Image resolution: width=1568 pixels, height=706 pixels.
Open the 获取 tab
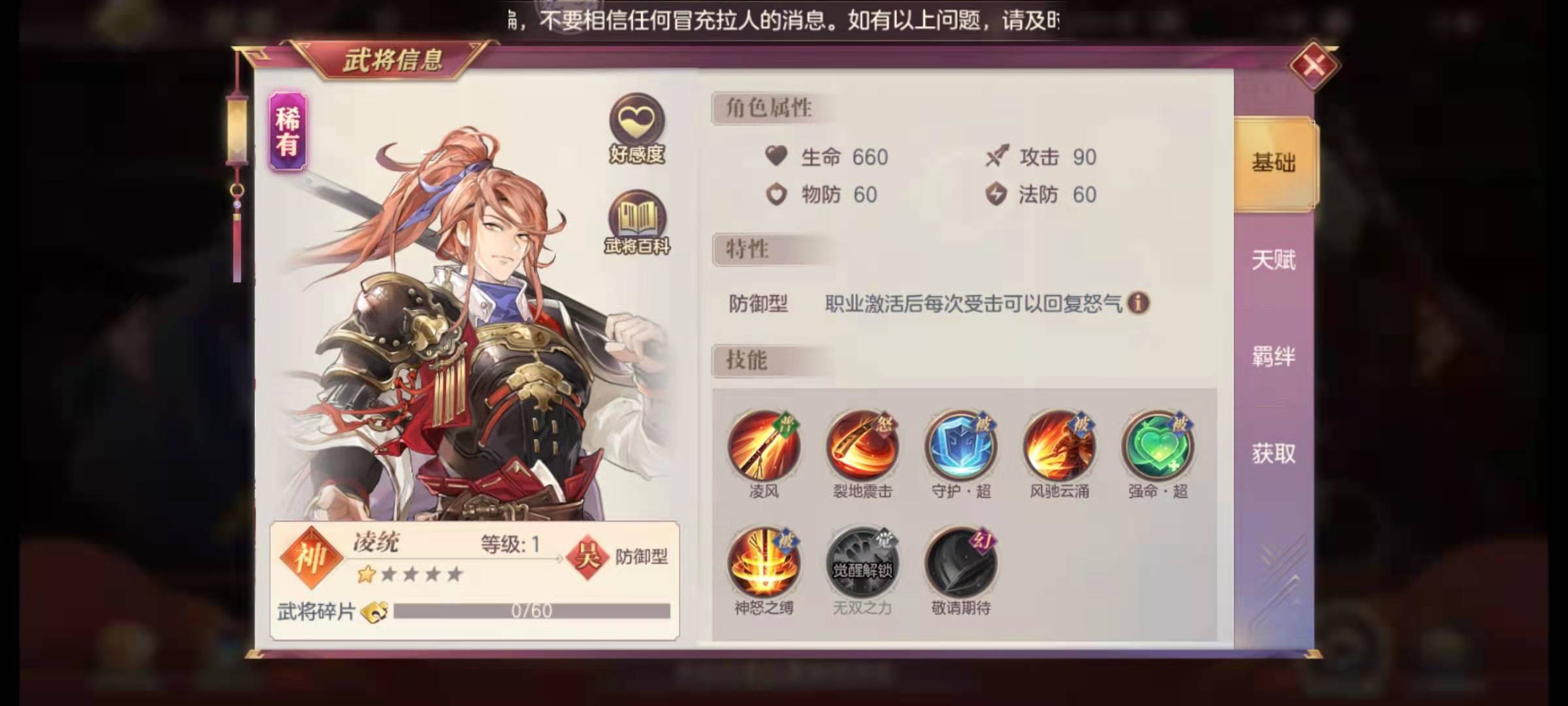point(1274,454)
